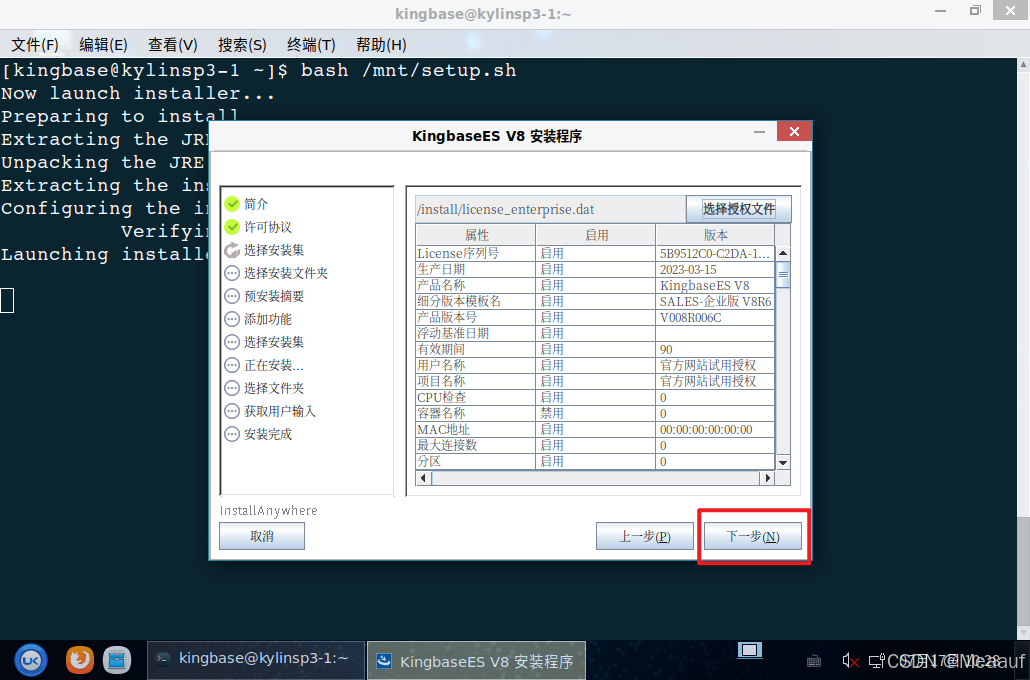Open the 查看(V) menu in the terminal

(172, 45)
